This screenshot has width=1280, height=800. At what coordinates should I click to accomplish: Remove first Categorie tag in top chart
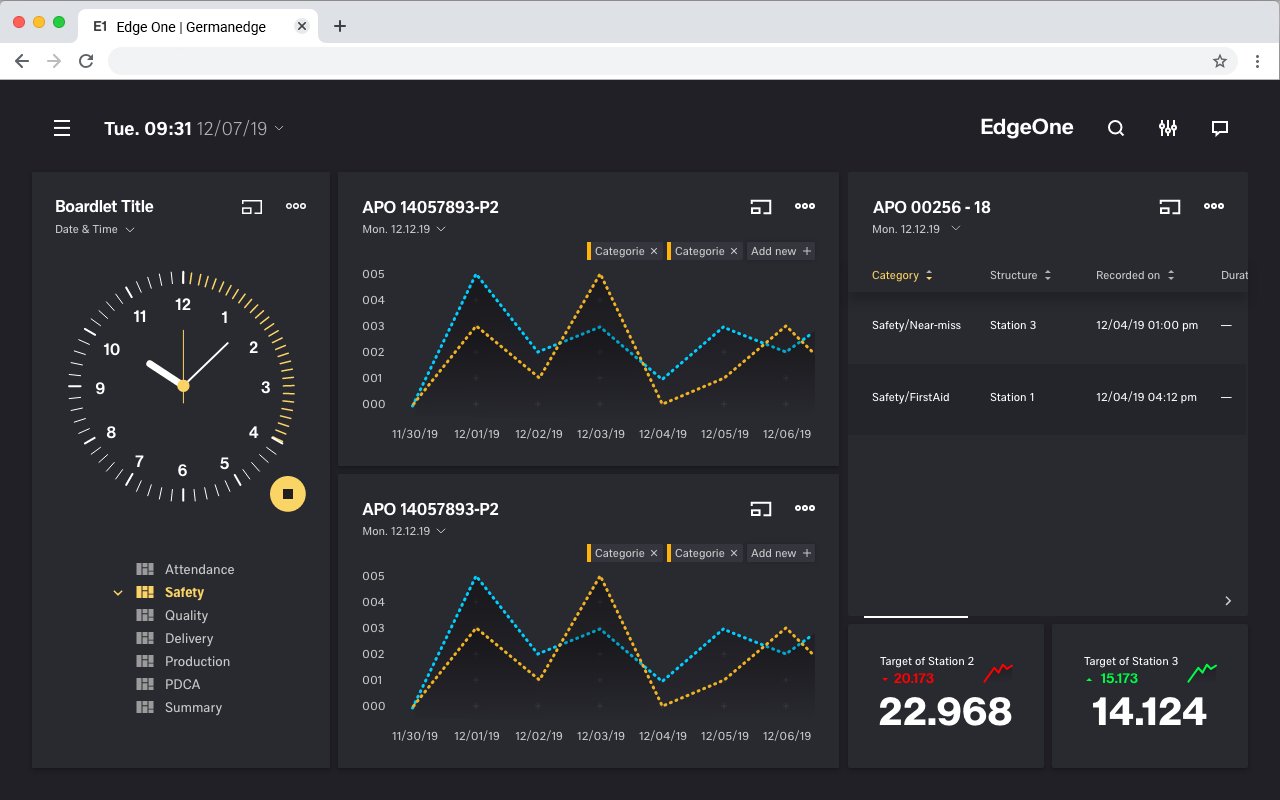pyautogui.click(x=654, y=252)
